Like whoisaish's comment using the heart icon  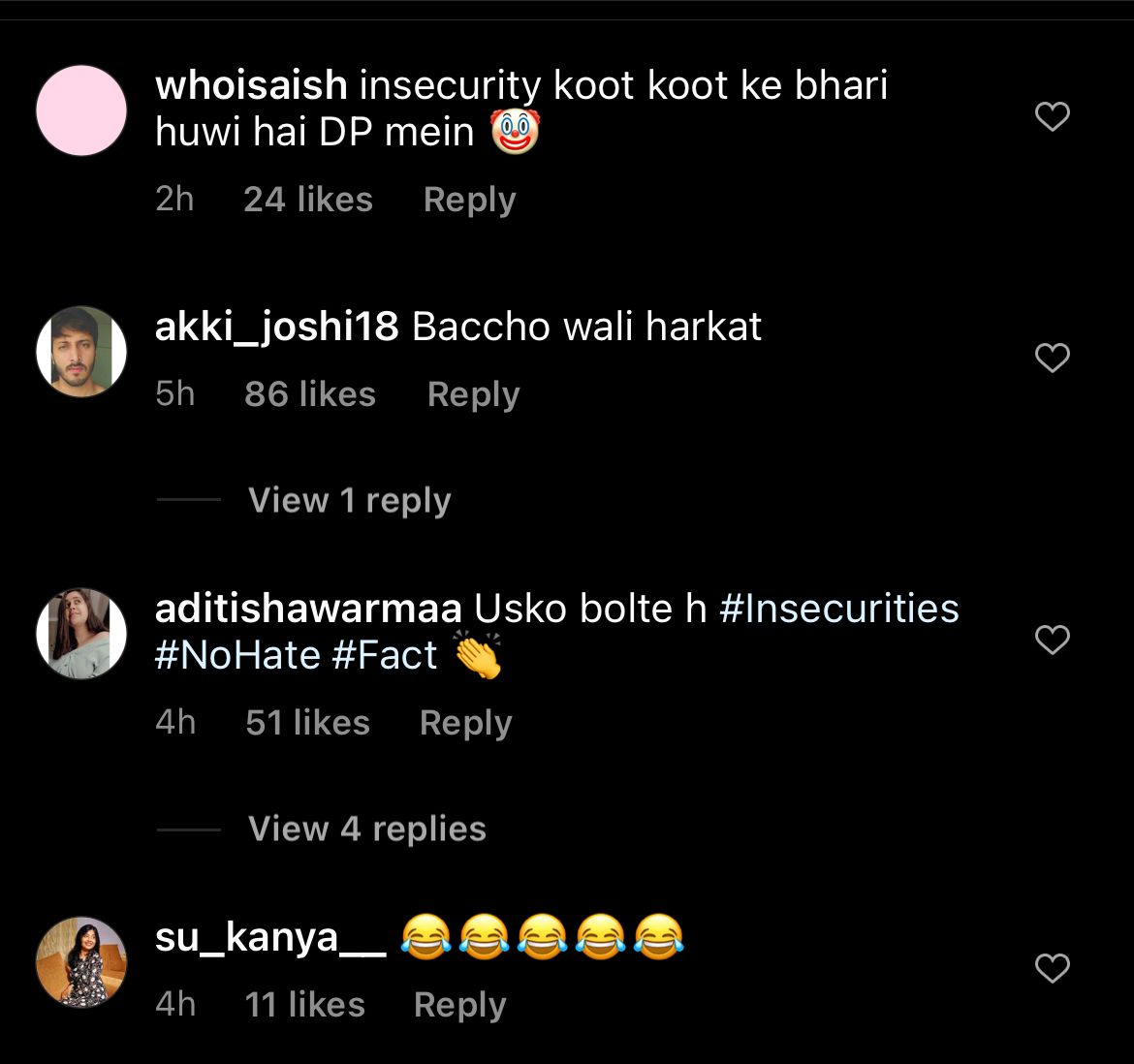(x=1052, y=115)
